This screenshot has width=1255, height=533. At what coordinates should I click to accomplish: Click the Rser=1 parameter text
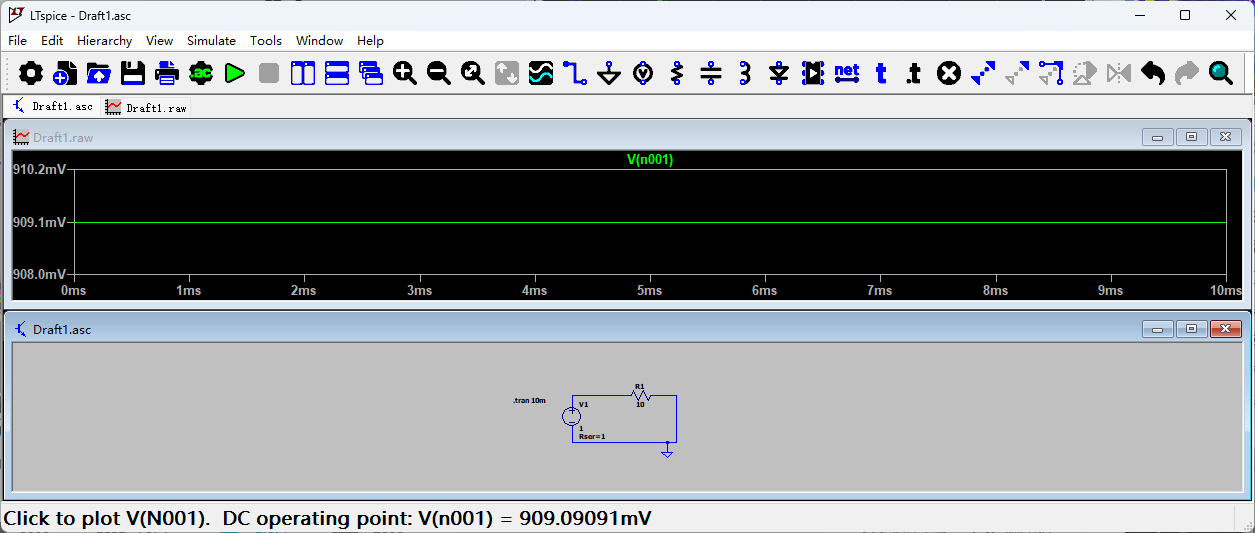click(592, 436)
